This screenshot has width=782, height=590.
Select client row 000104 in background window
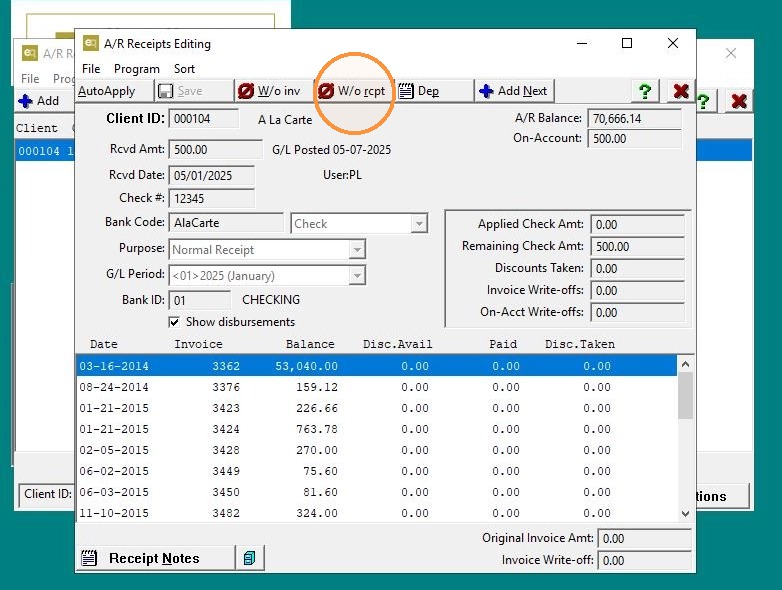coord(45,151)
